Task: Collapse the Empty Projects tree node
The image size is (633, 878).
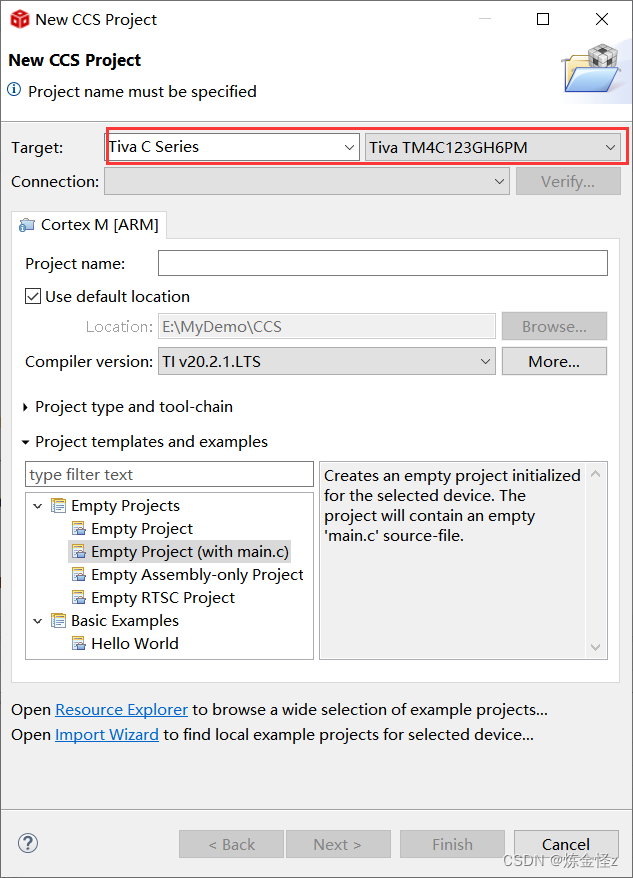Action: (x=38, y=506)
